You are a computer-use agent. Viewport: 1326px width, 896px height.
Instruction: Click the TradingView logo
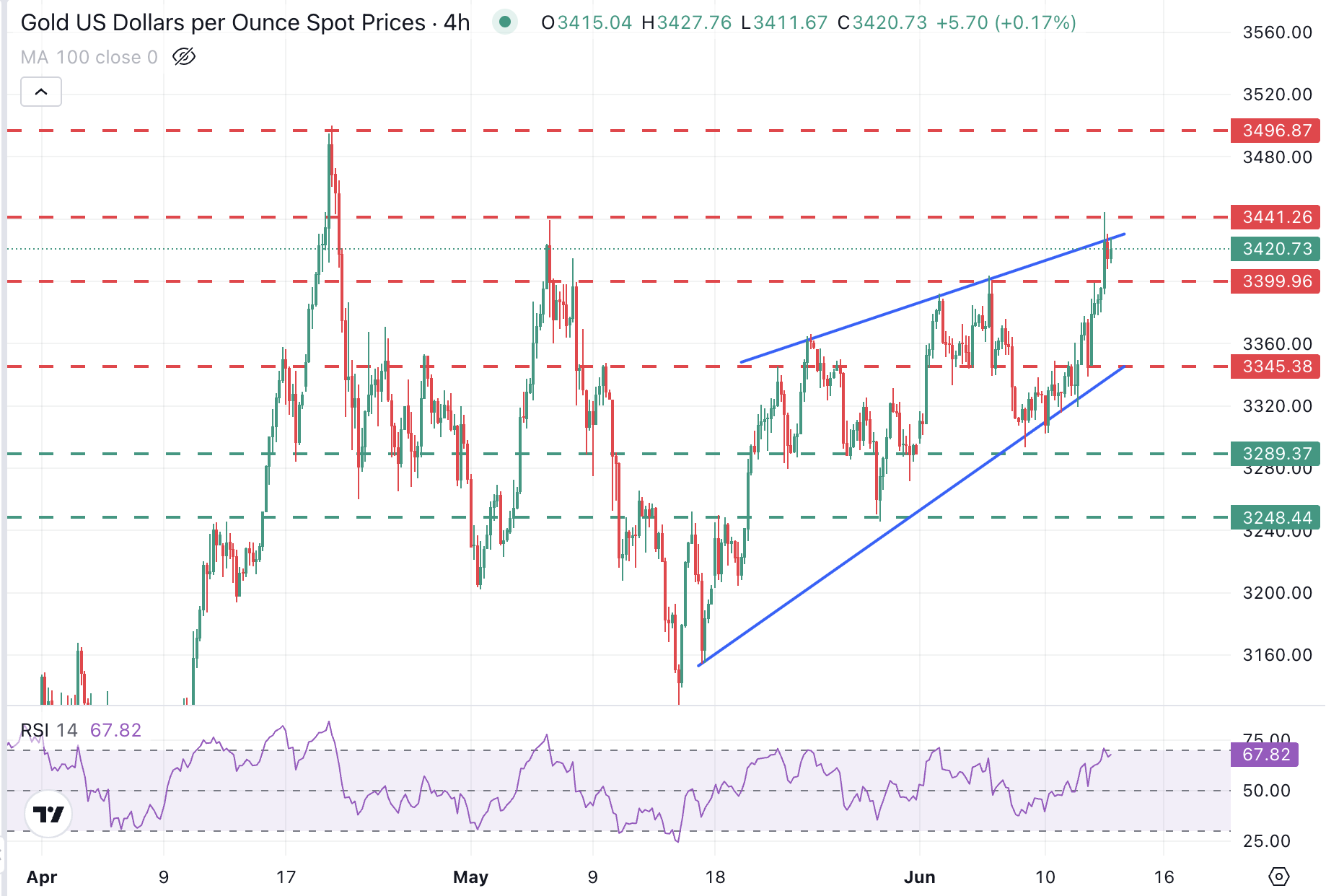coord(48,814)
